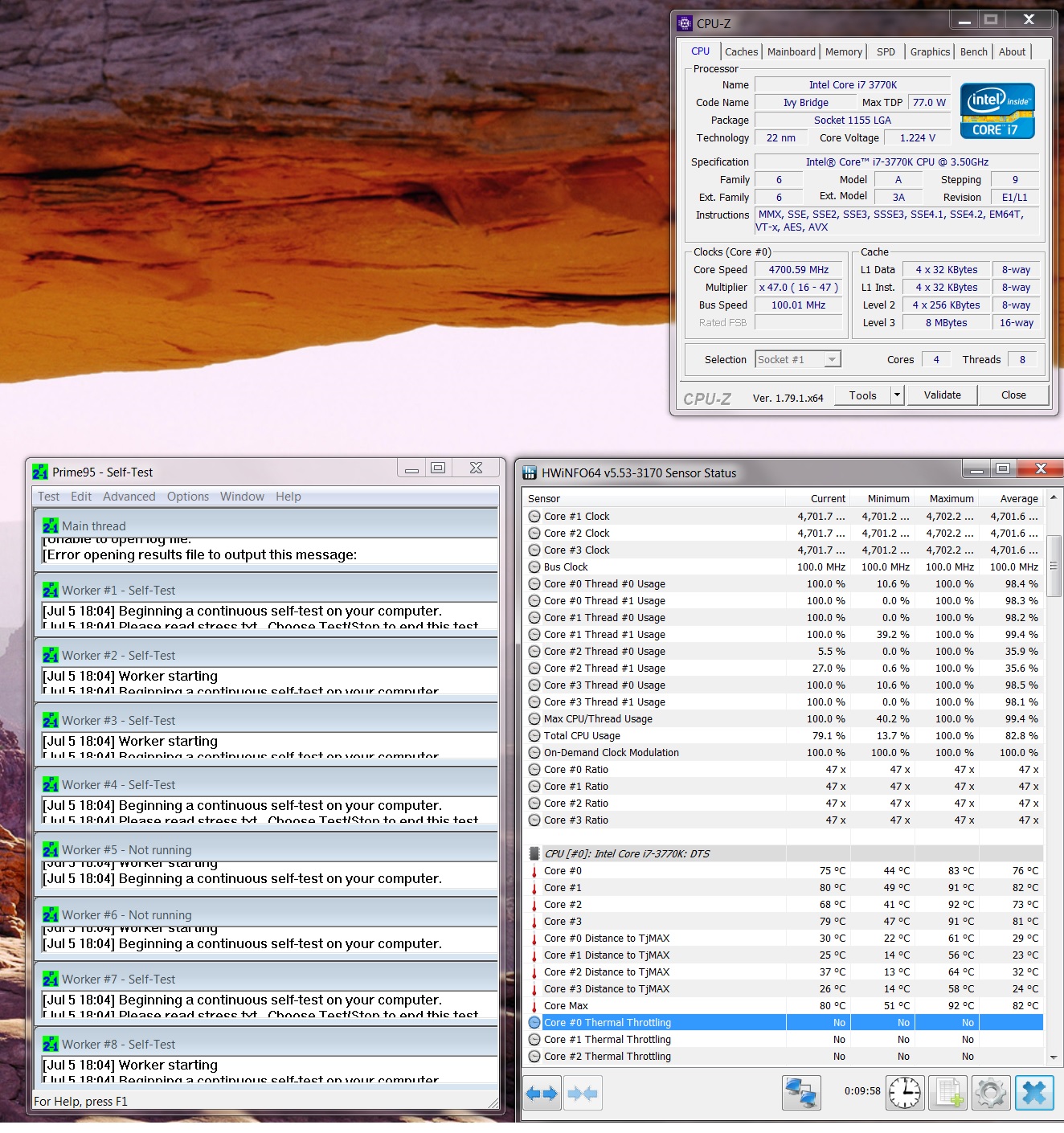The width and height of the screenshot is (1064, 1133).
Task: Click the Tools button in CPU-Z
Action: [862, 395]
